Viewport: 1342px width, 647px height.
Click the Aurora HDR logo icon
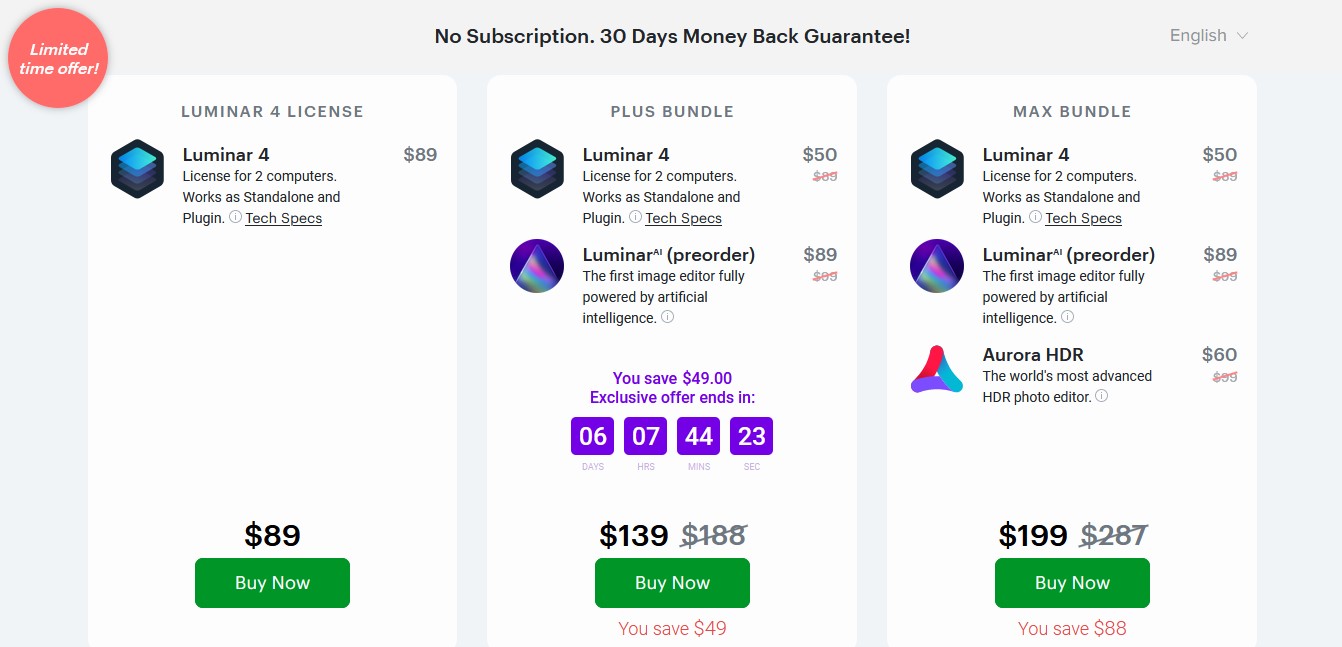point(937,369)
